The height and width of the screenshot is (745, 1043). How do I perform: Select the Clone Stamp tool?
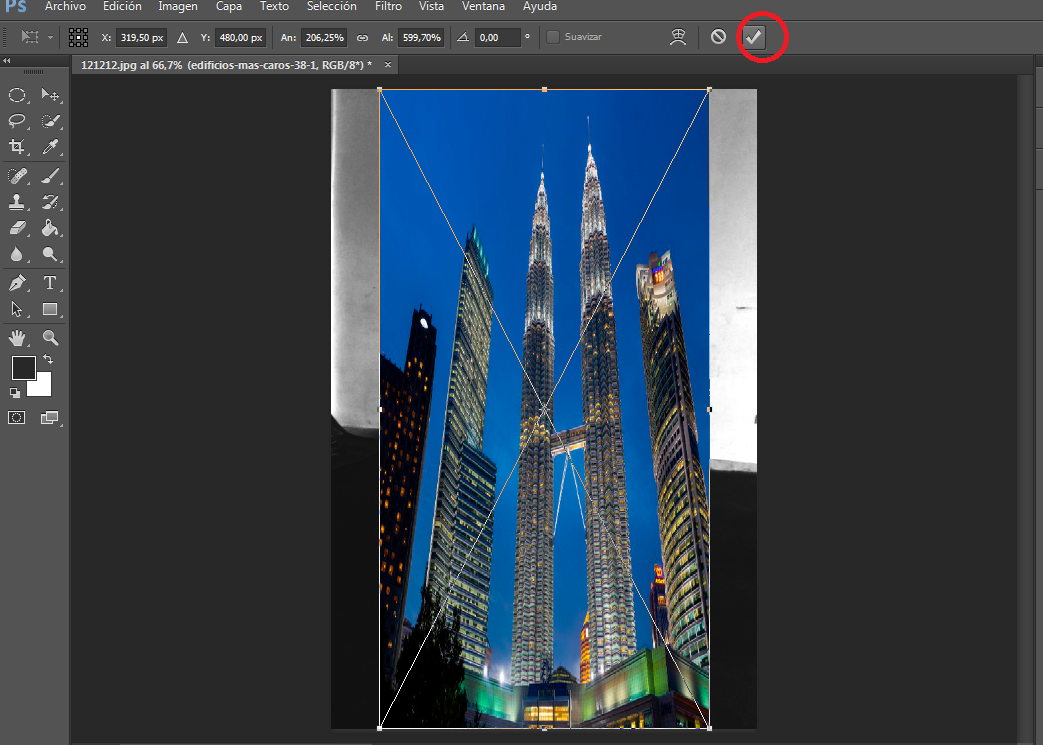17,202
